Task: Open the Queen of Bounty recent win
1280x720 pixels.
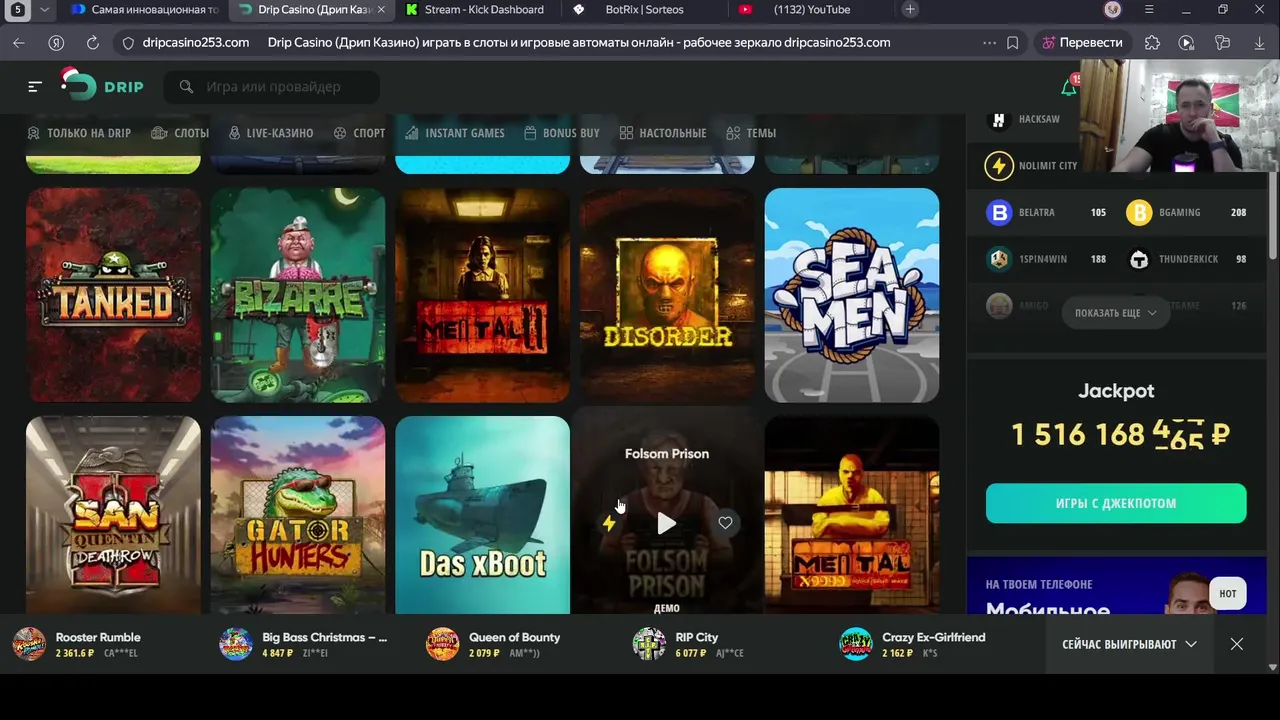Action: 494,644
